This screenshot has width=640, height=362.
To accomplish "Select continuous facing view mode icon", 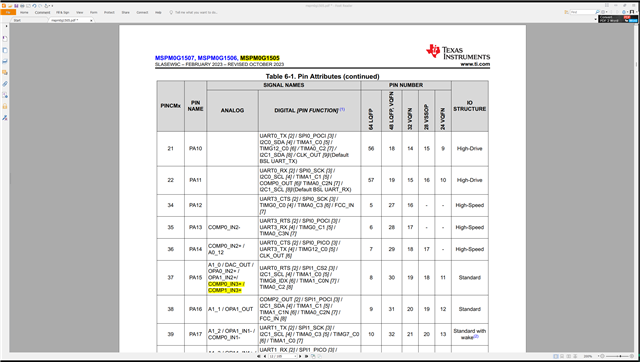I will (575, 356).
